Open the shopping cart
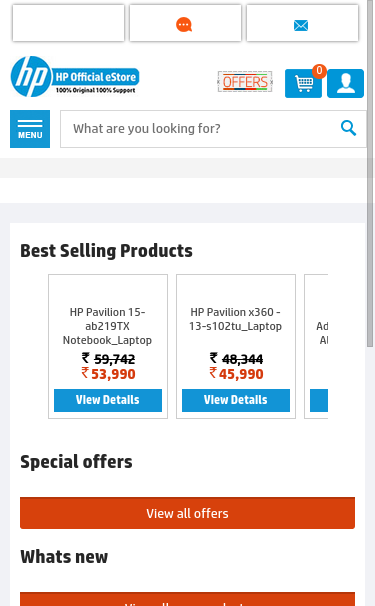 (303, 83)
